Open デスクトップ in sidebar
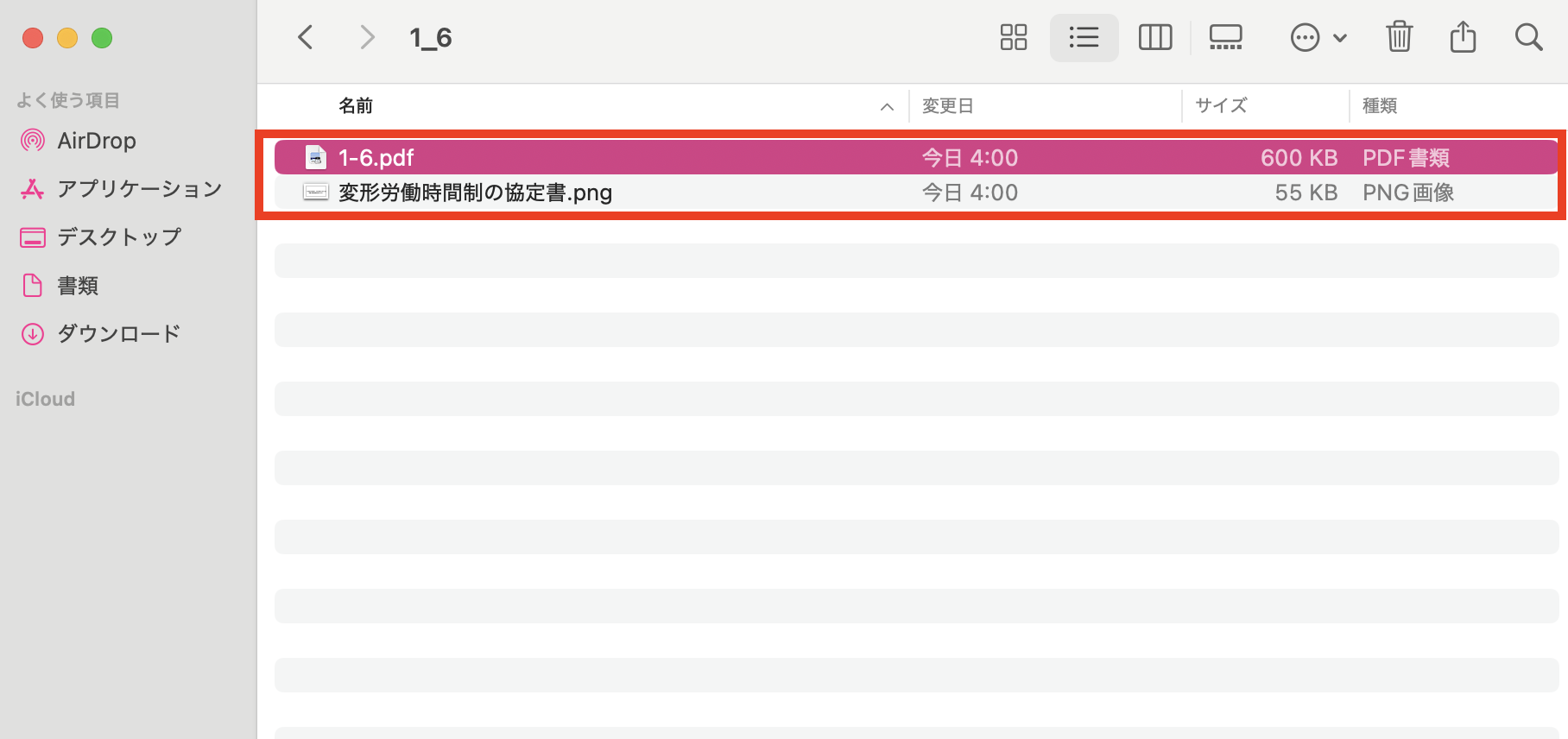This screenshot has height=739, width=1568. coord(119,237)
